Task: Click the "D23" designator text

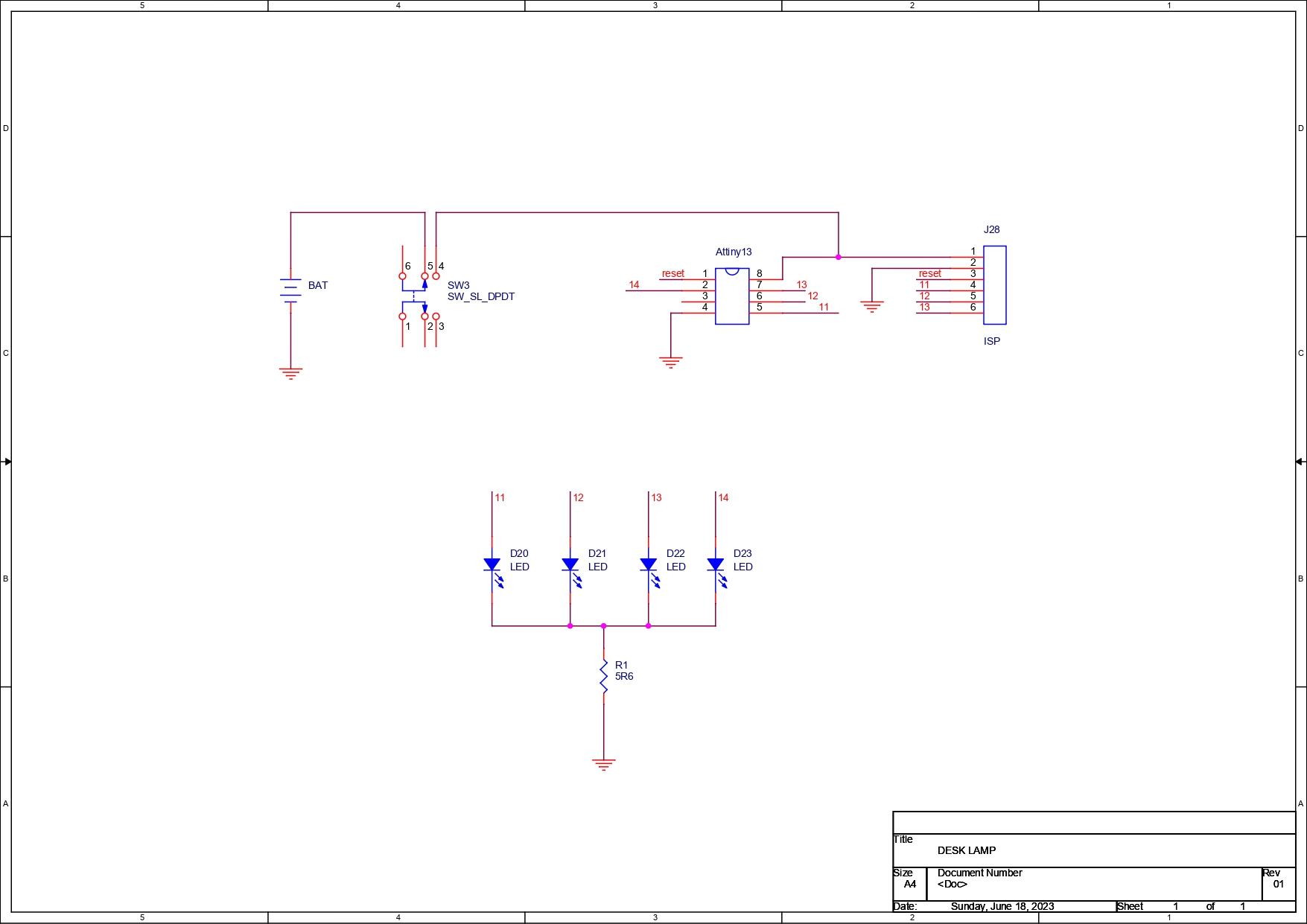Action: tap(742, 553)
